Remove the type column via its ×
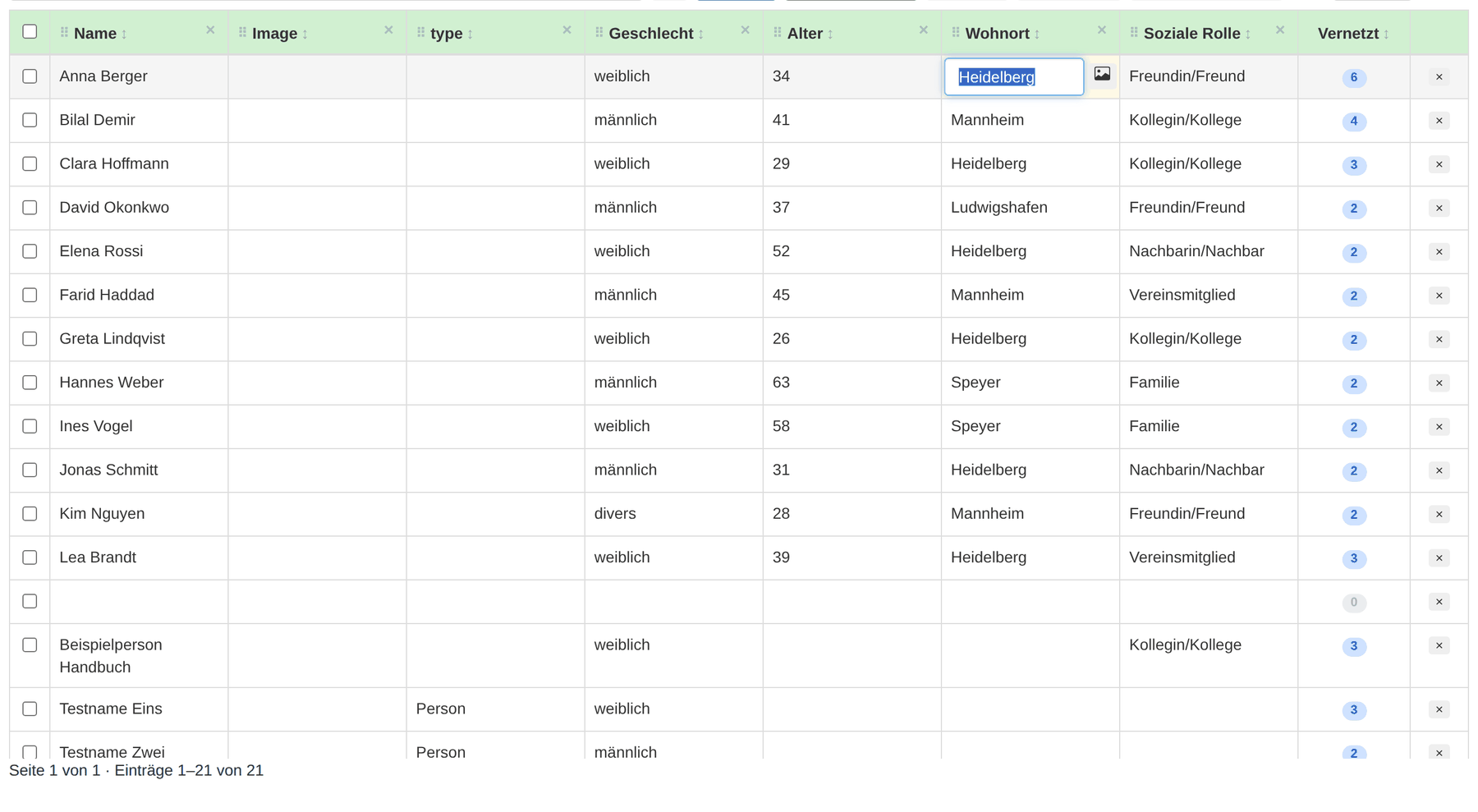Image resolution: width=1478 pixels, height=812 pixels. click(567, 30)
